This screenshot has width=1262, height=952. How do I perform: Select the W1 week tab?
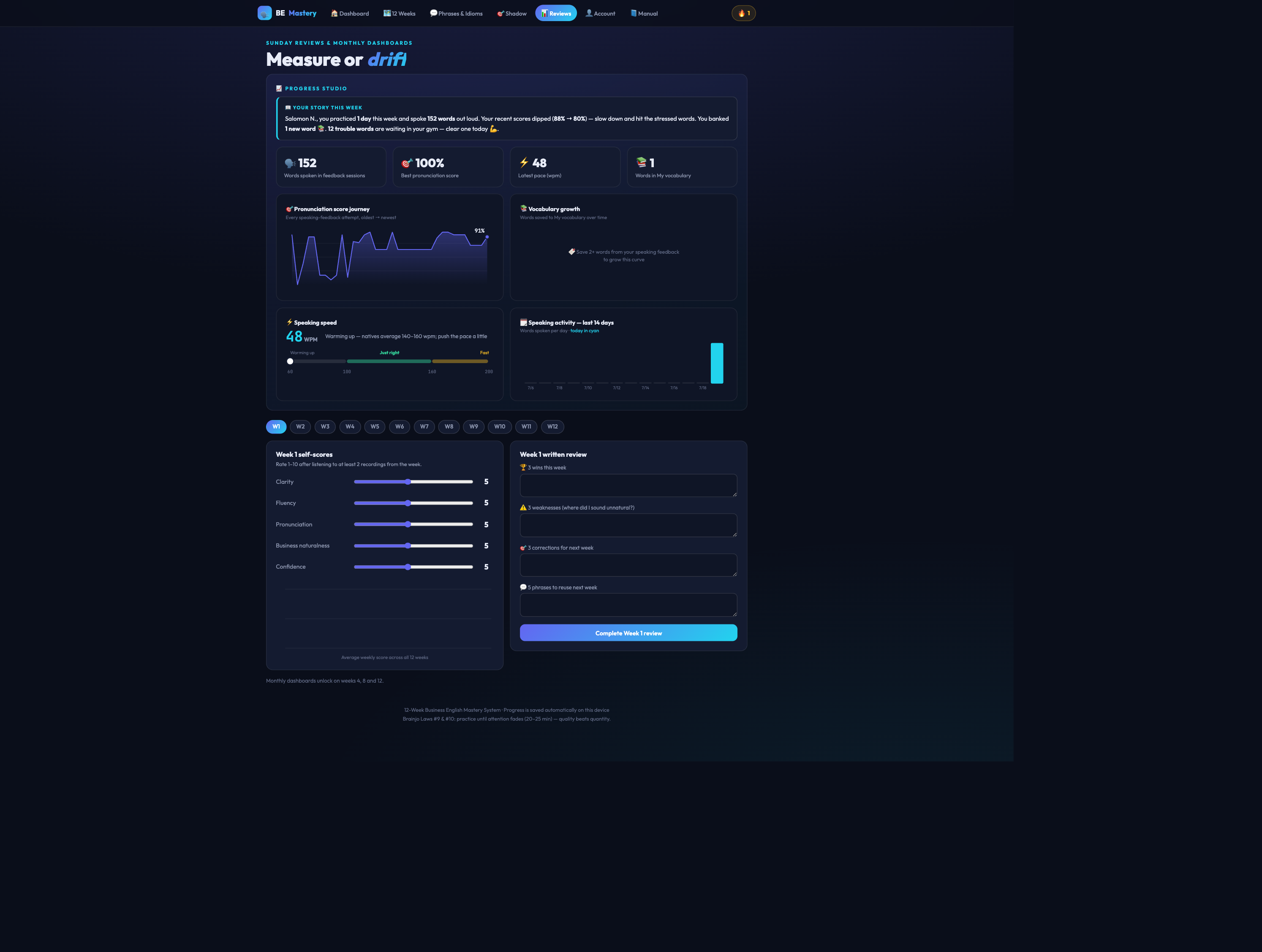pos(276,427)
